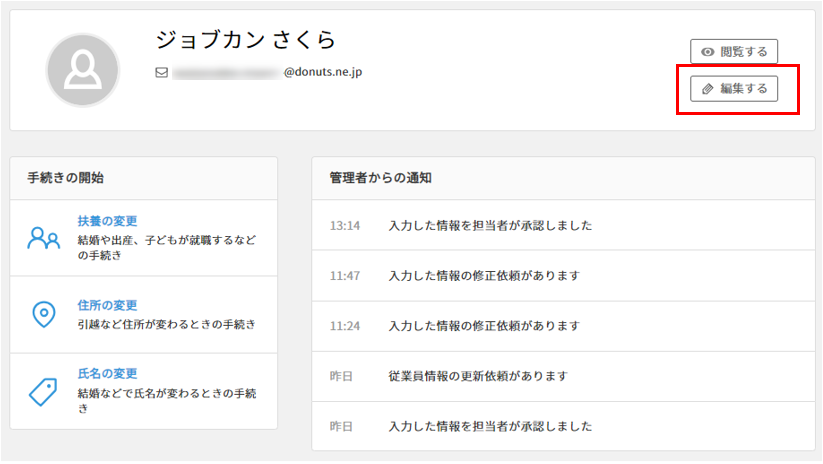Click the 11:47 timestamp
This screenshot has width=823, height=464.
(x=345, y=276)
